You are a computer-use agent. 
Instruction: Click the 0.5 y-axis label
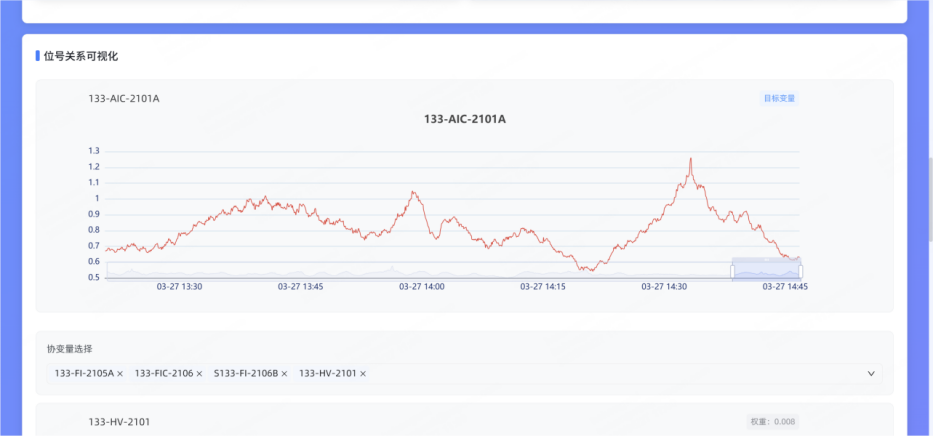[x=93, y=278]
